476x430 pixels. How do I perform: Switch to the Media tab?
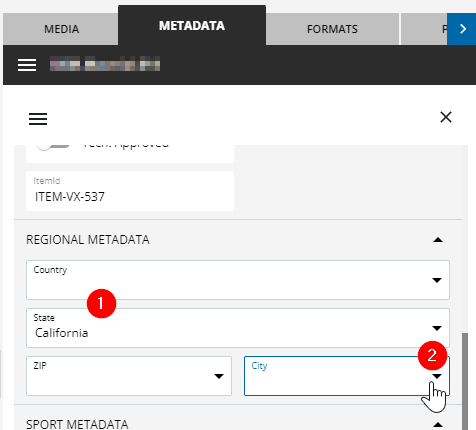61,29
